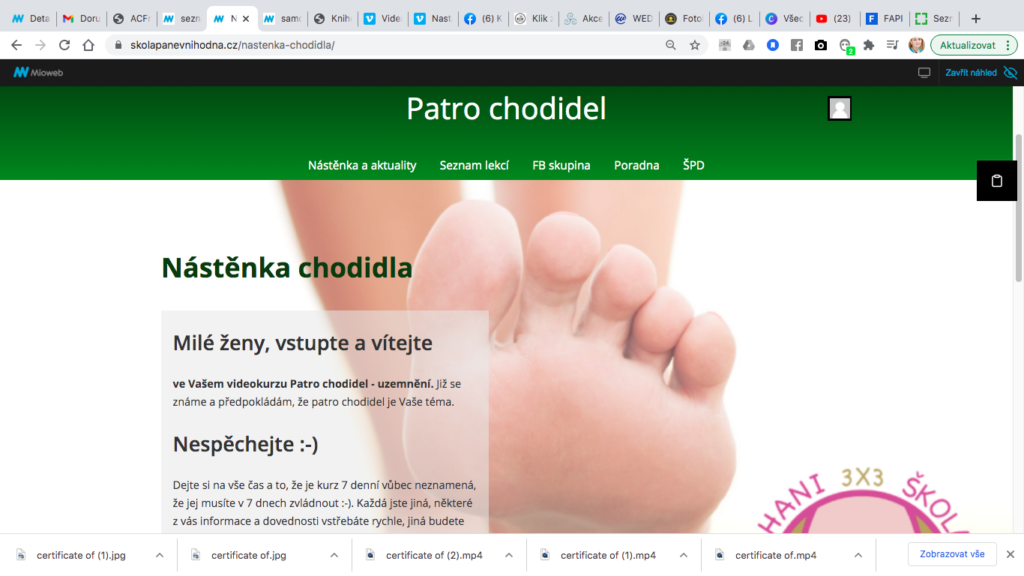Open the blue bookmark extension
Viewport: 1024px width, 576px height.
(773, 45)
